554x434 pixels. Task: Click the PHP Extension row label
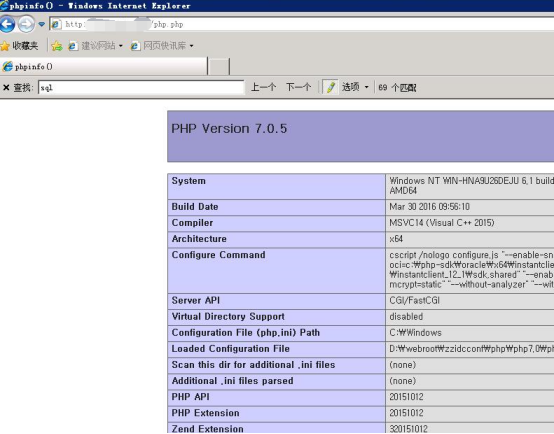pyautogui.click(x=205, y=413)
